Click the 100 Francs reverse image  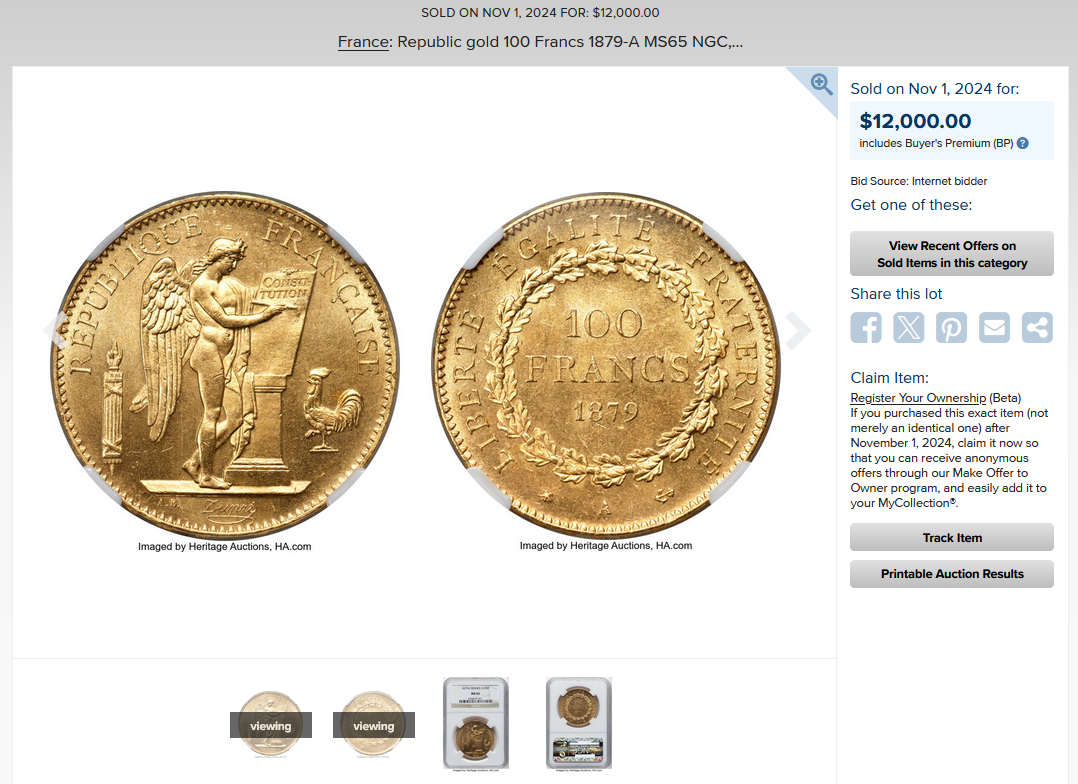[x=606, y=364]
